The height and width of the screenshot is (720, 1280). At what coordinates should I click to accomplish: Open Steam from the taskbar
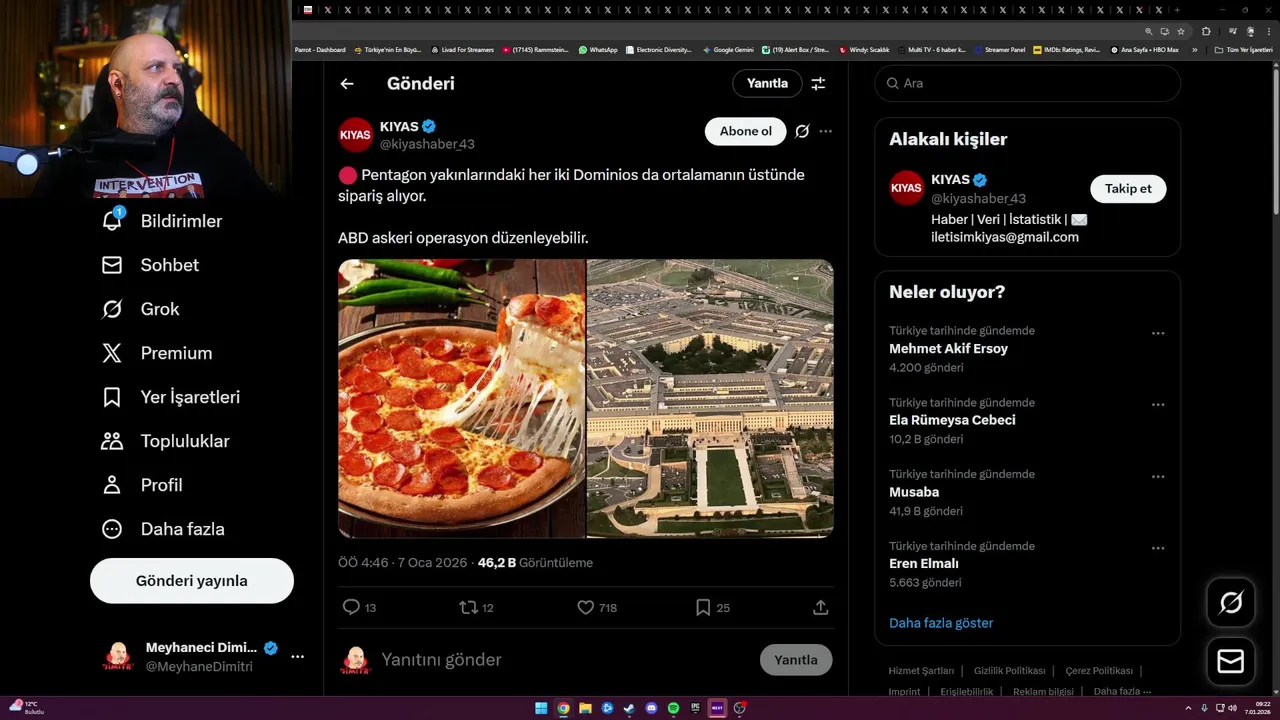629,708
